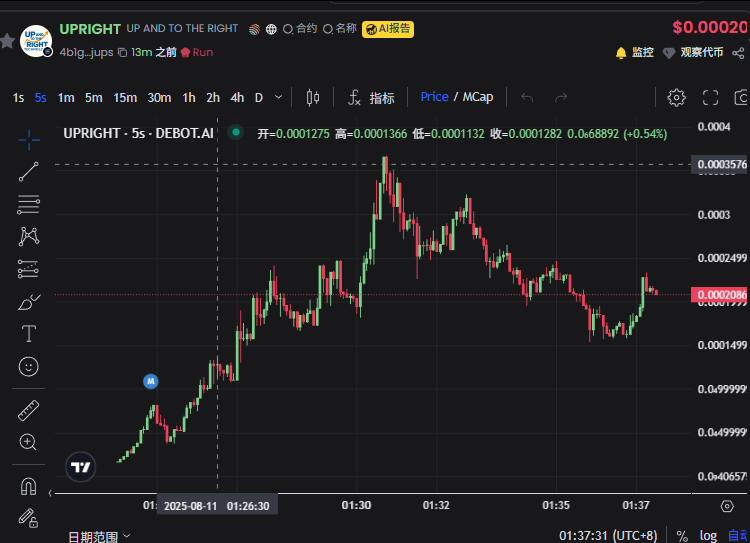
Task: Switch chart to 30m interval
Action: (159, 98)
